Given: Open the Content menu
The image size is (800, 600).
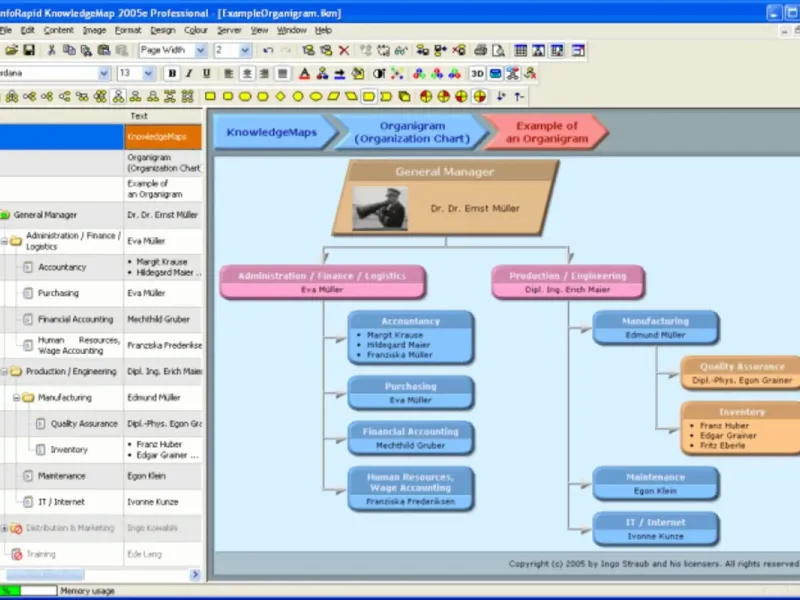Looking at the screenshot, I should point(59,30).
